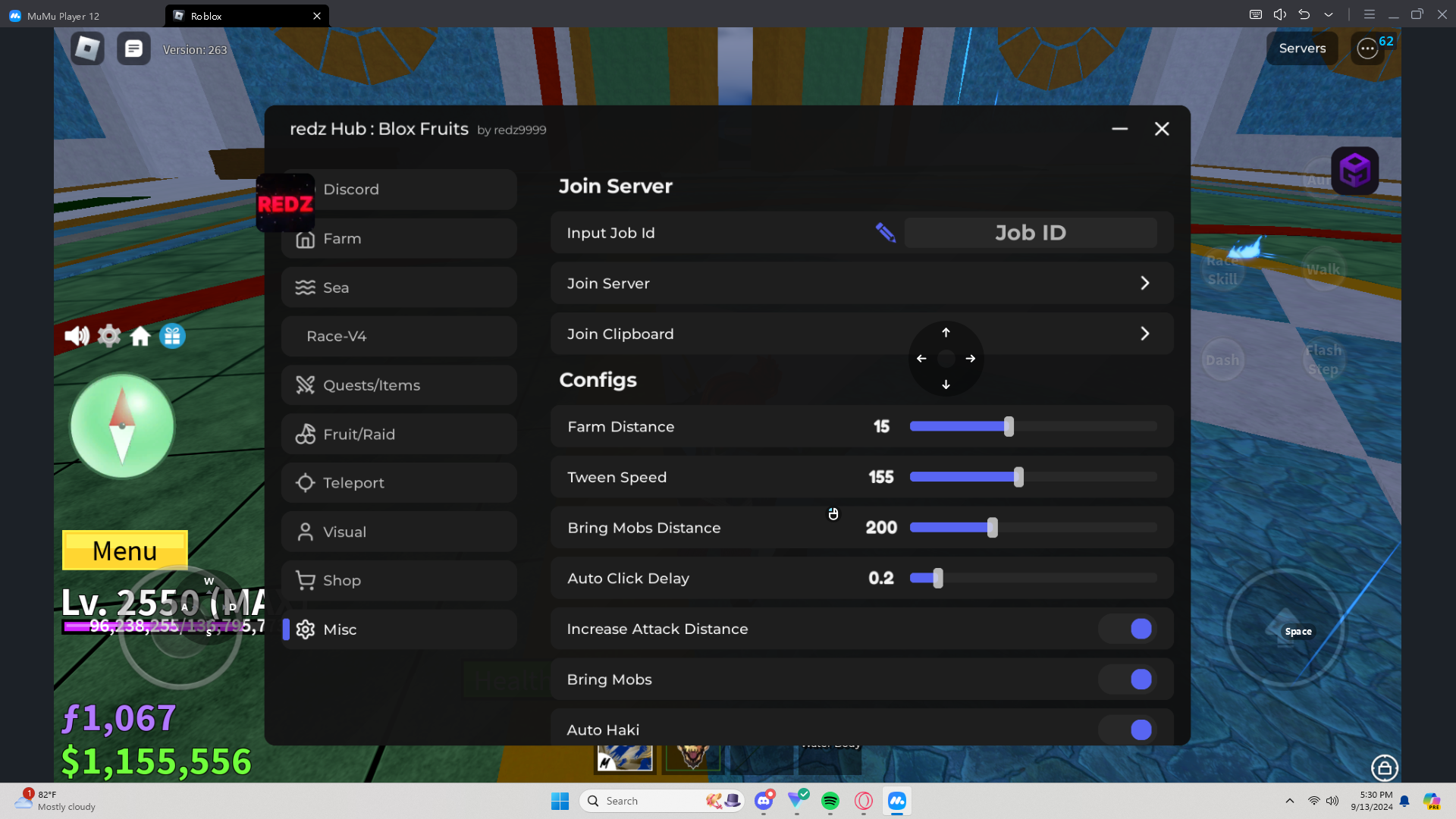
Task: Tap the Dash ability button
Action: [1222, 360]
